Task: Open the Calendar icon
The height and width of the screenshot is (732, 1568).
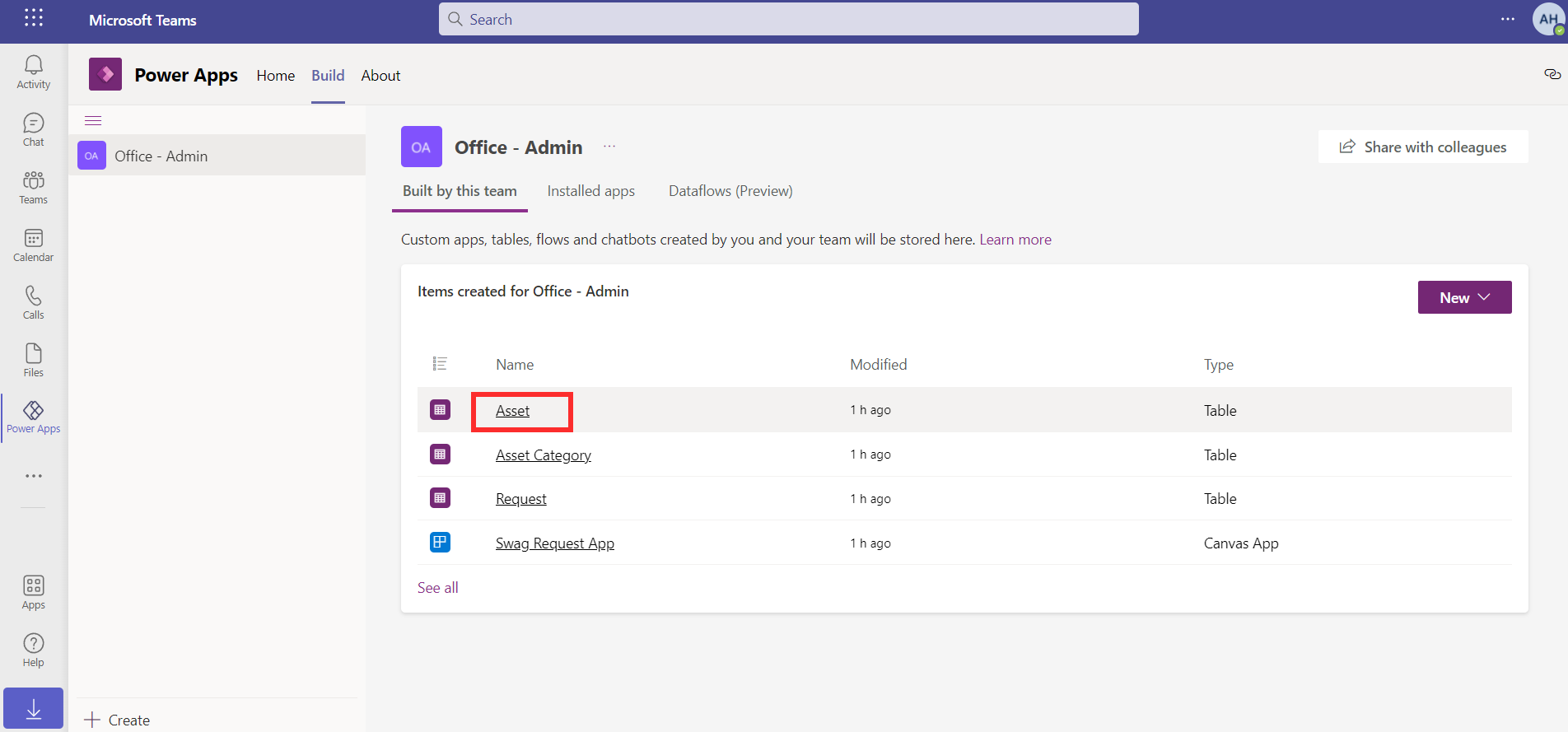Action: point(33,245)
